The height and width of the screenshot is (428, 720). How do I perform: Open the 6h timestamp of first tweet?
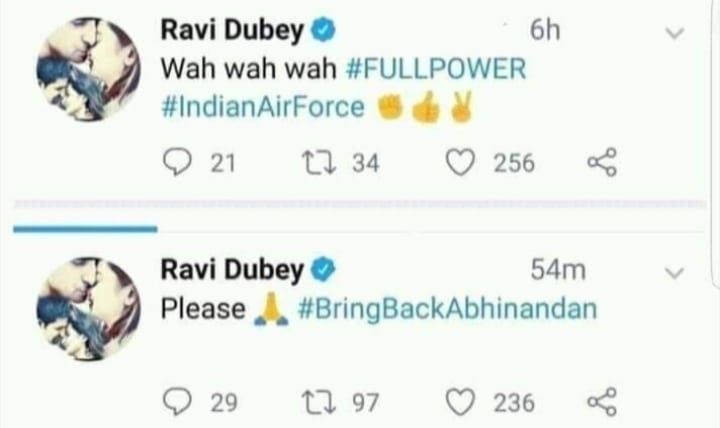point(545,31)
